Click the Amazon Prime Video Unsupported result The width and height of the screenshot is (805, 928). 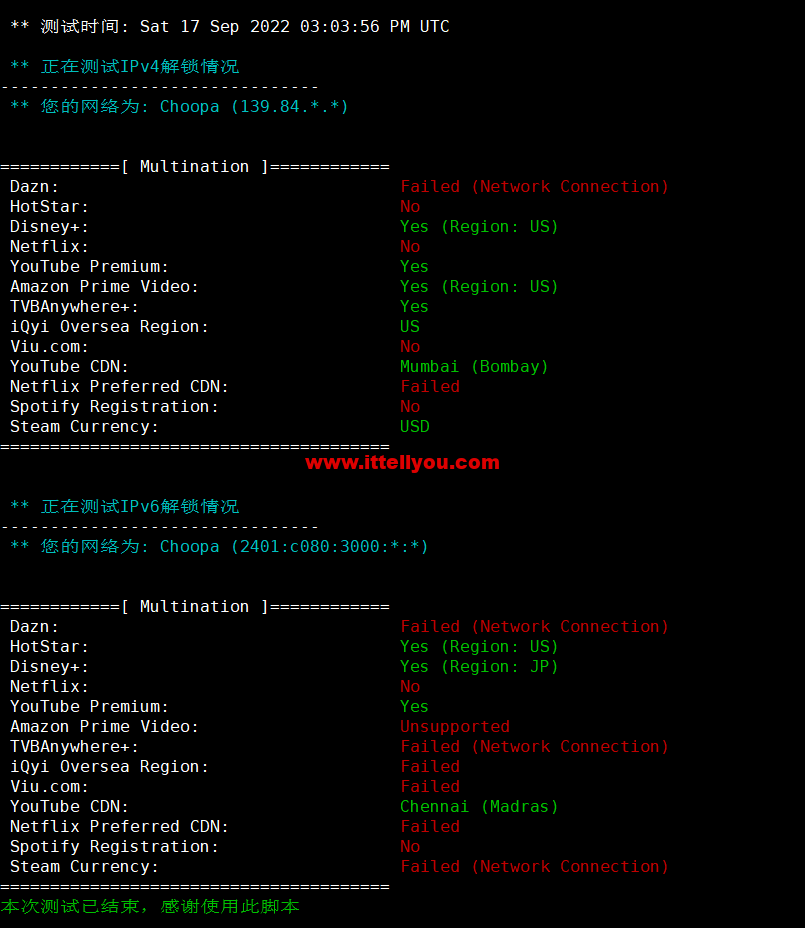coord(455,726)
